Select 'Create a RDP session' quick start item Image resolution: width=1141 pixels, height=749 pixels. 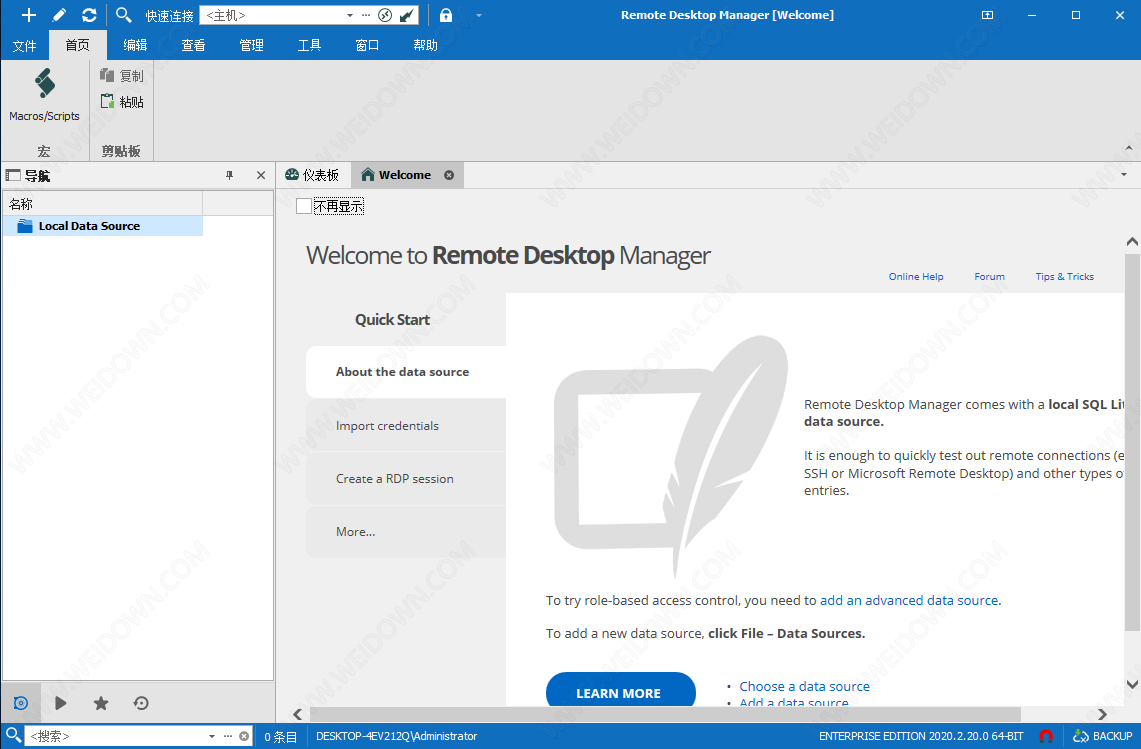(406, 479)
